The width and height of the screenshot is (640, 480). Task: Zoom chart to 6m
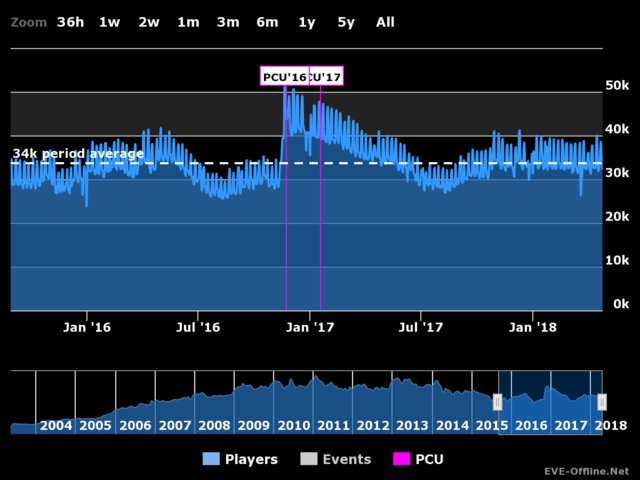267,22
